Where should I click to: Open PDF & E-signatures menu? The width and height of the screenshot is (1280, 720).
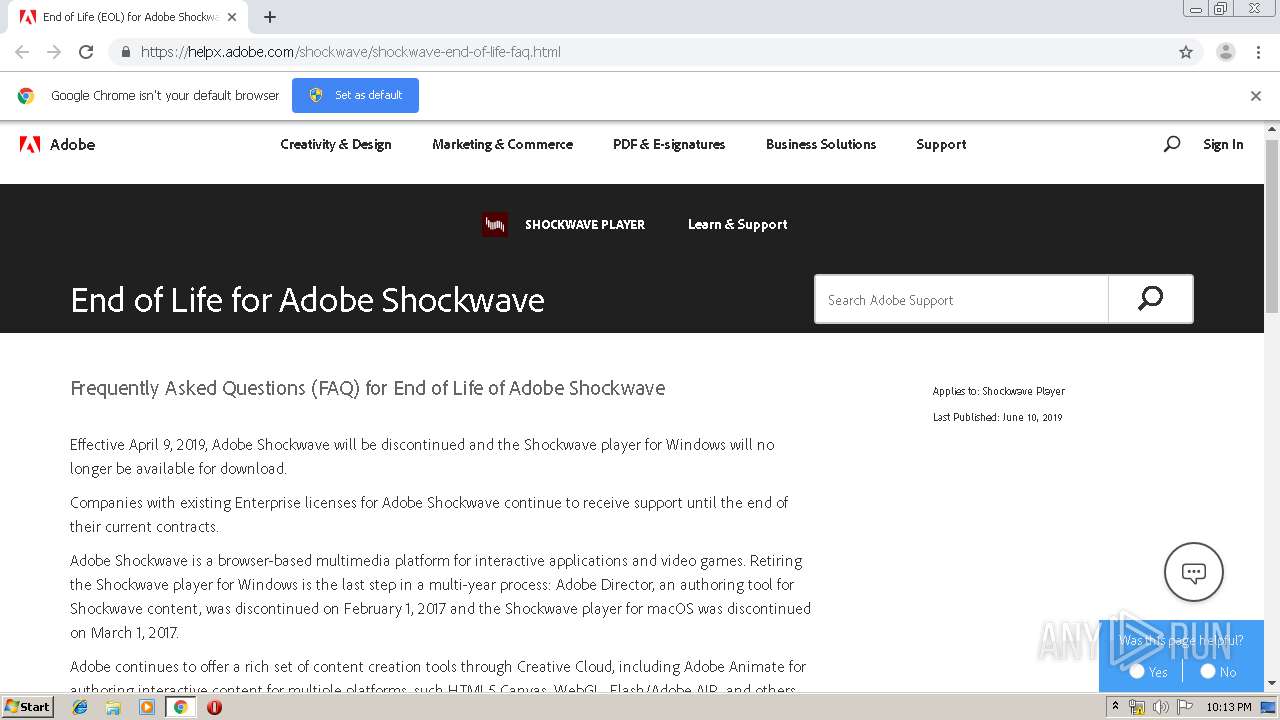669,144
